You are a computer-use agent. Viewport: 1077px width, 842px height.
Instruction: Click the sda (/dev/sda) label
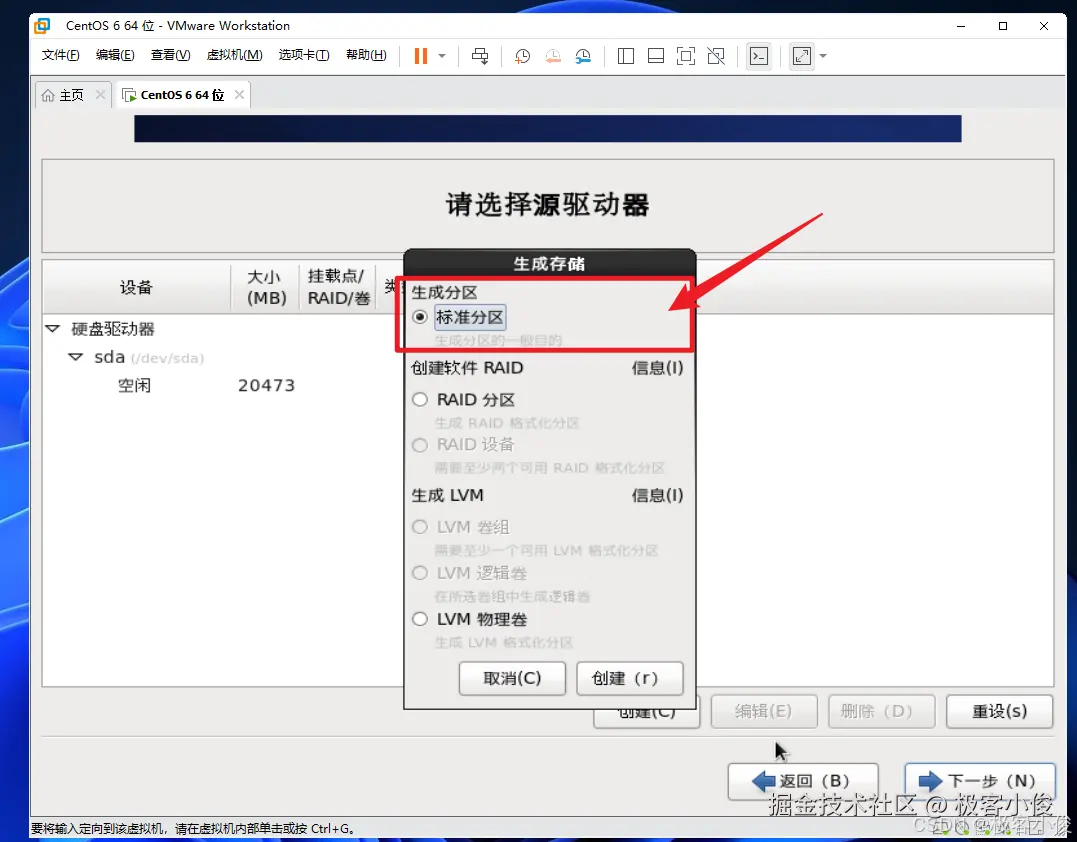149,357
